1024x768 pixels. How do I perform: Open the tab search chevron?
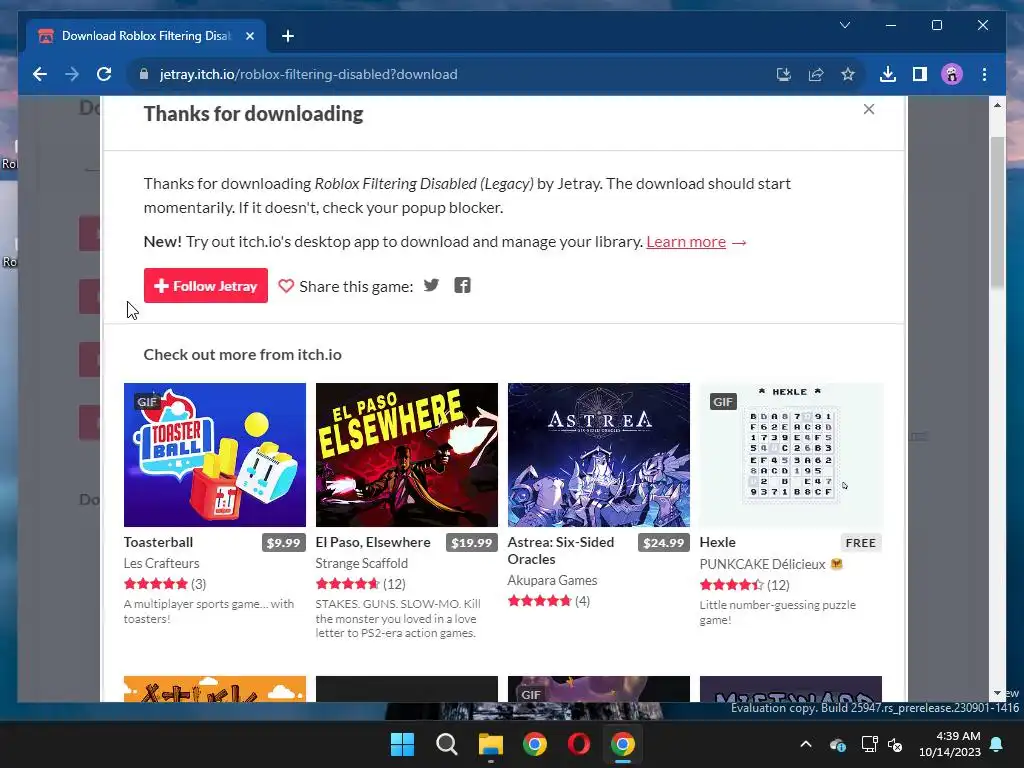tap(844, 25)
